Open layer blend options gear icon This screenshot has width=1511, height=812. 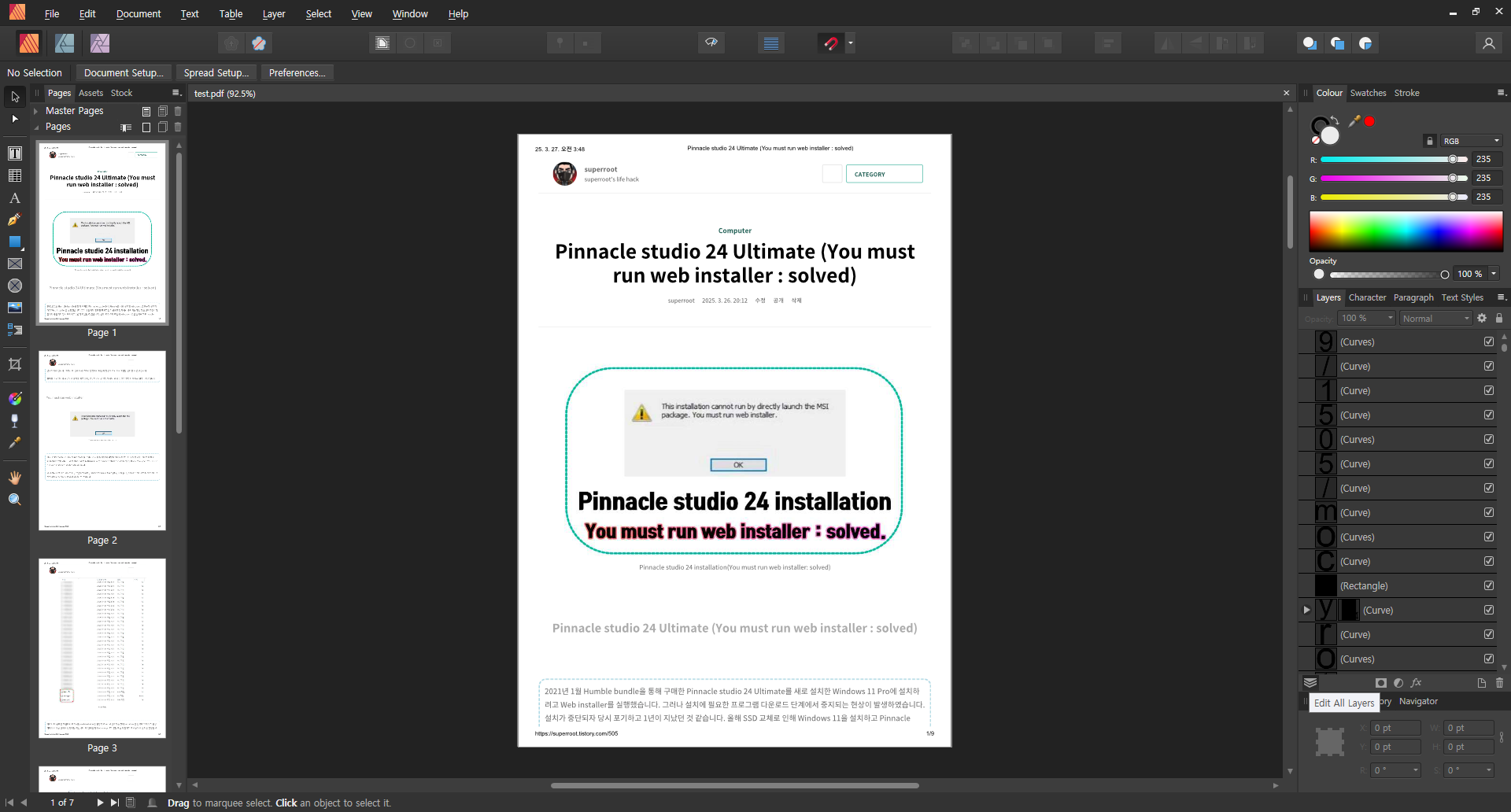(x=1482, y=318)
